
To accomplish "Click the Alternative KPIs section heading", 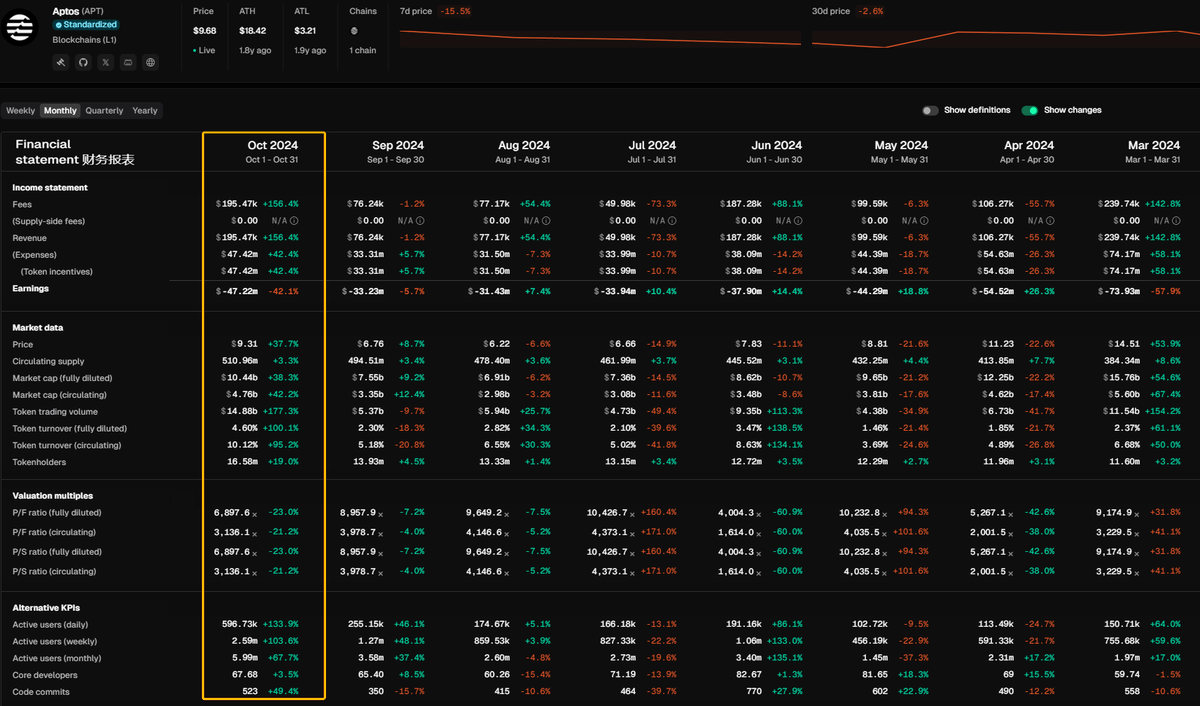I will pyautogui.click(x=48, y=607).
